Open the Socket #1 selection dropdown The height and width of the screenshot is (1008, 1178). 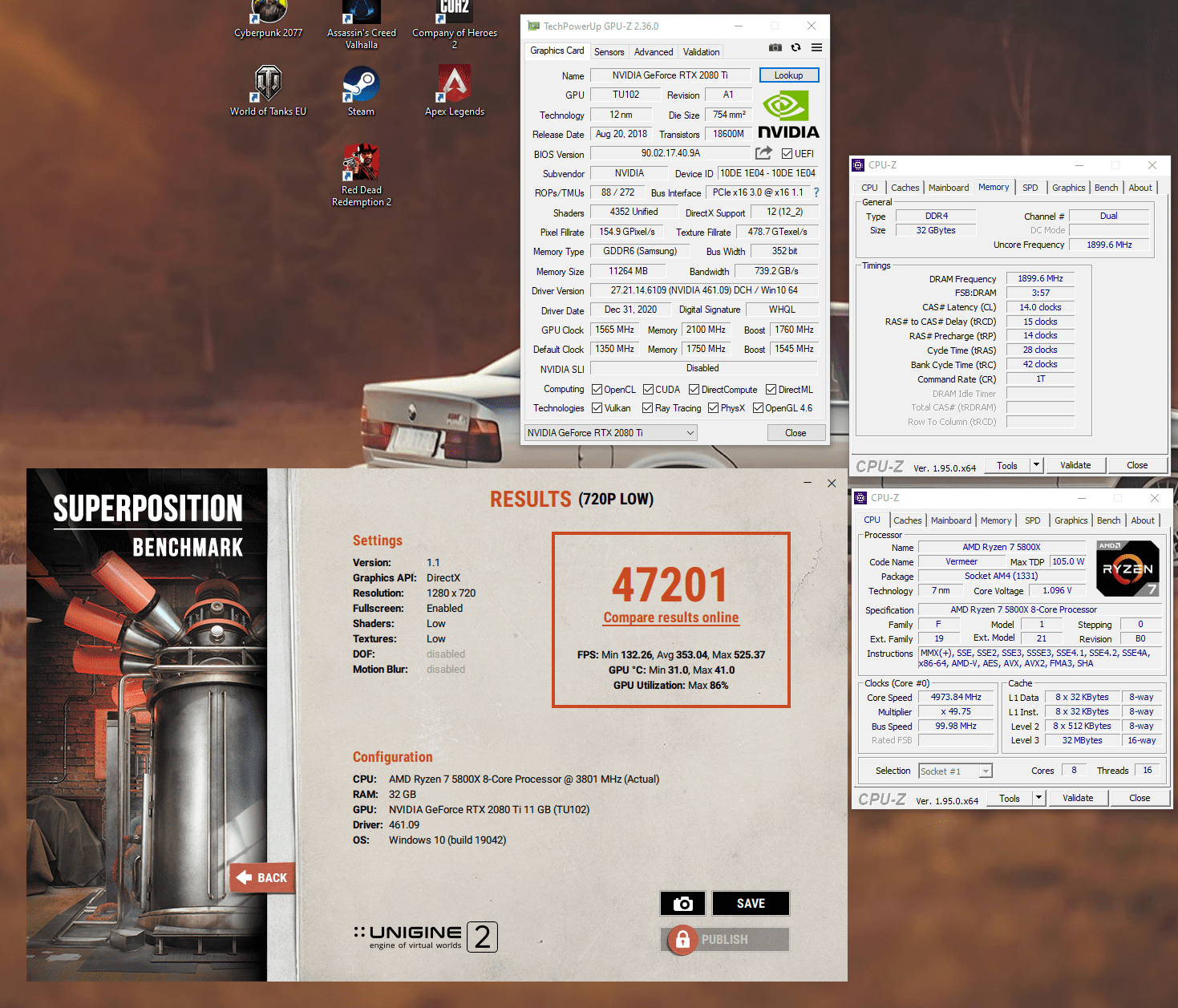(955, 771)
